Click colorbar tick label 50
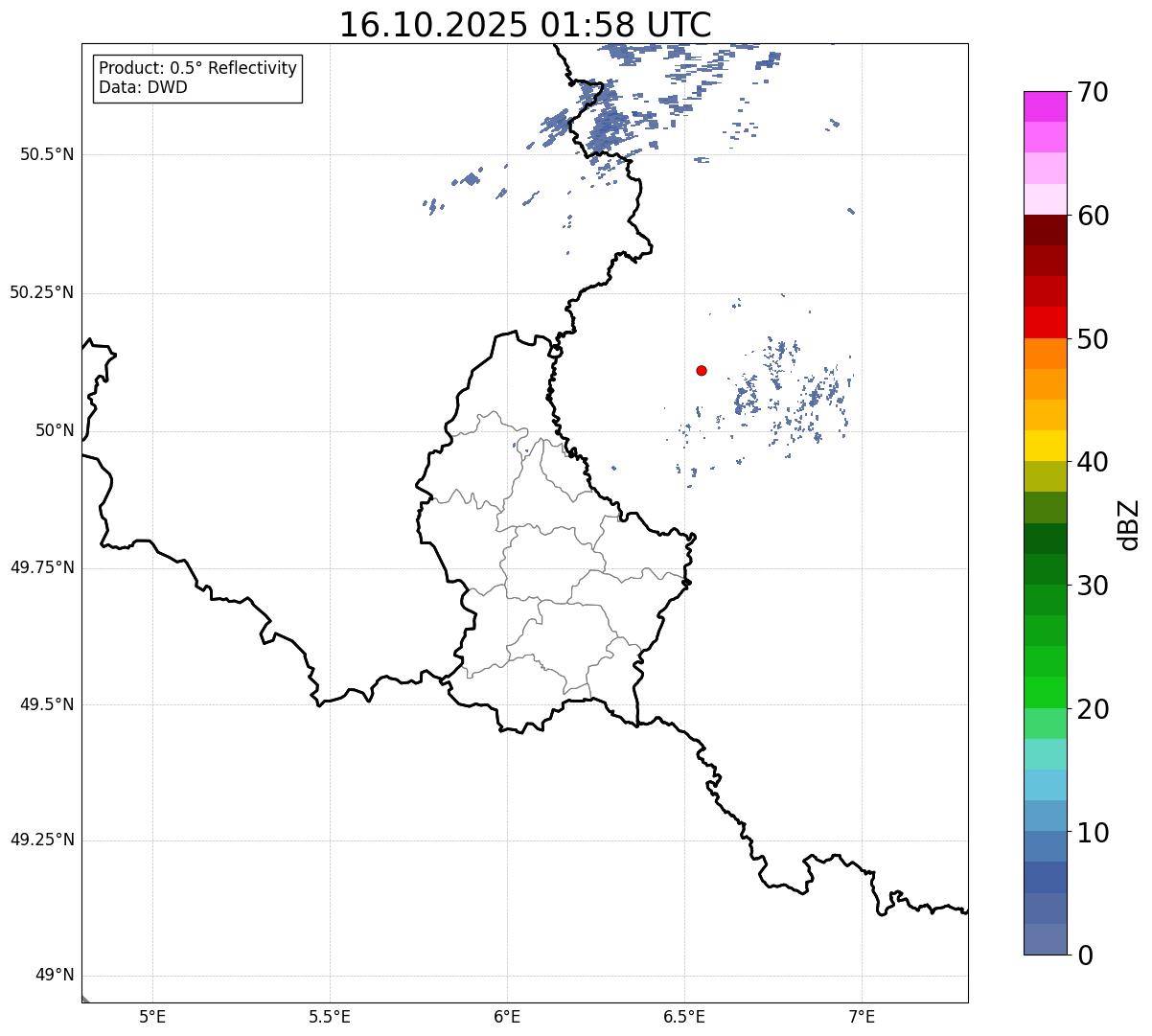 pyautogui.click(x=1092, y=339)
